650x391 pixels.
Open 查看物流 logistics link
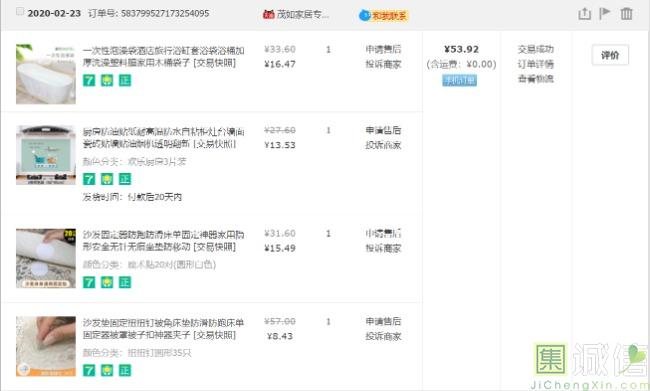(x=535, y=79)
